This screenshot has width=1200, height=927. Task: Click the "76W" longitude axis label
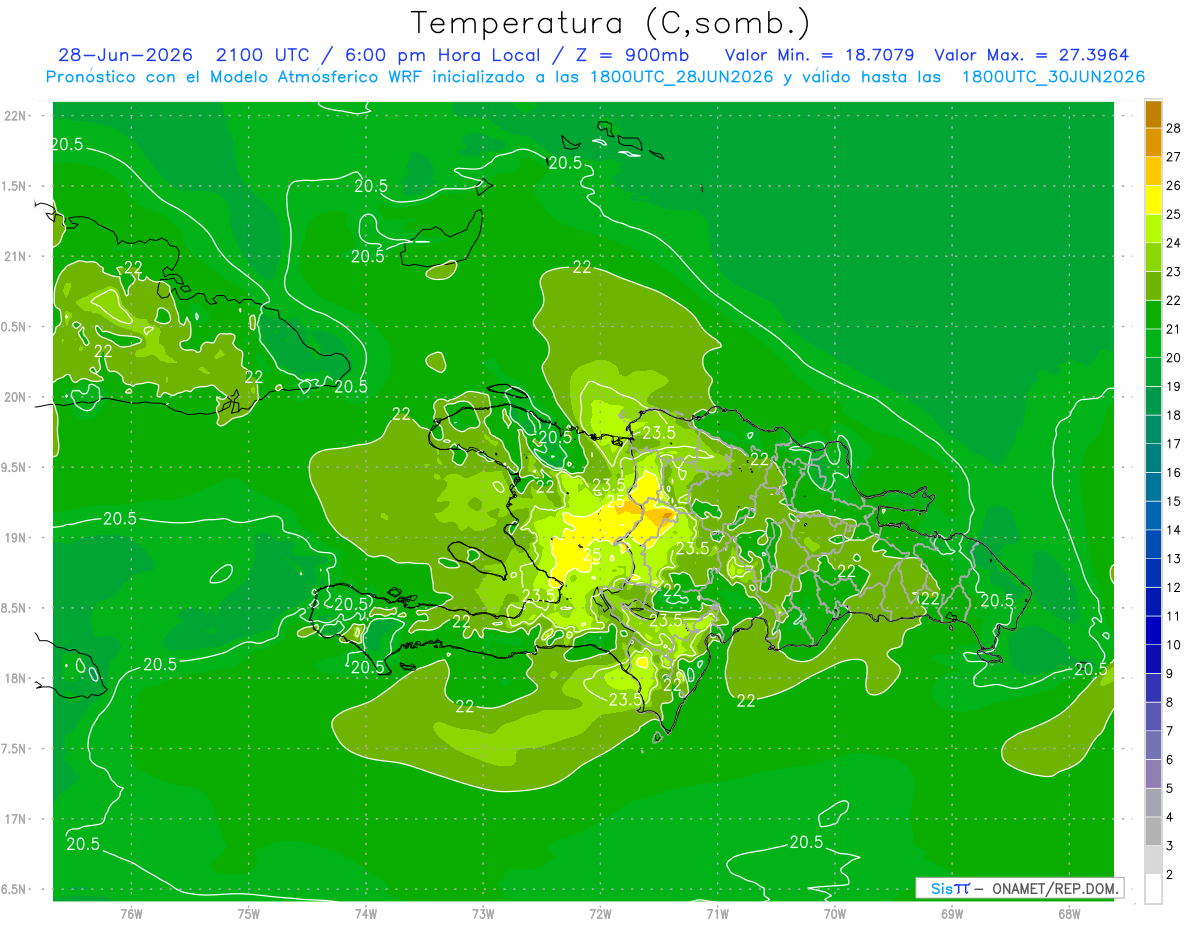pos(131,914)
